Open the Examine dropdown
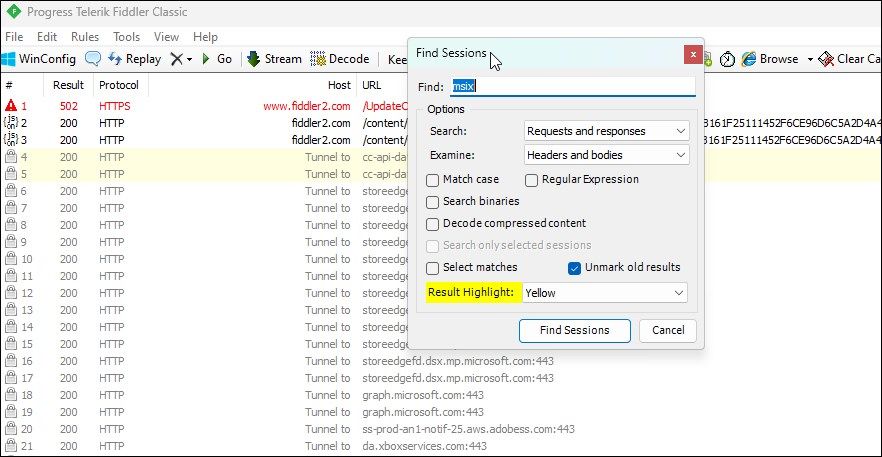The width and height of the screenshot is (882, 457). coord(606,155)
